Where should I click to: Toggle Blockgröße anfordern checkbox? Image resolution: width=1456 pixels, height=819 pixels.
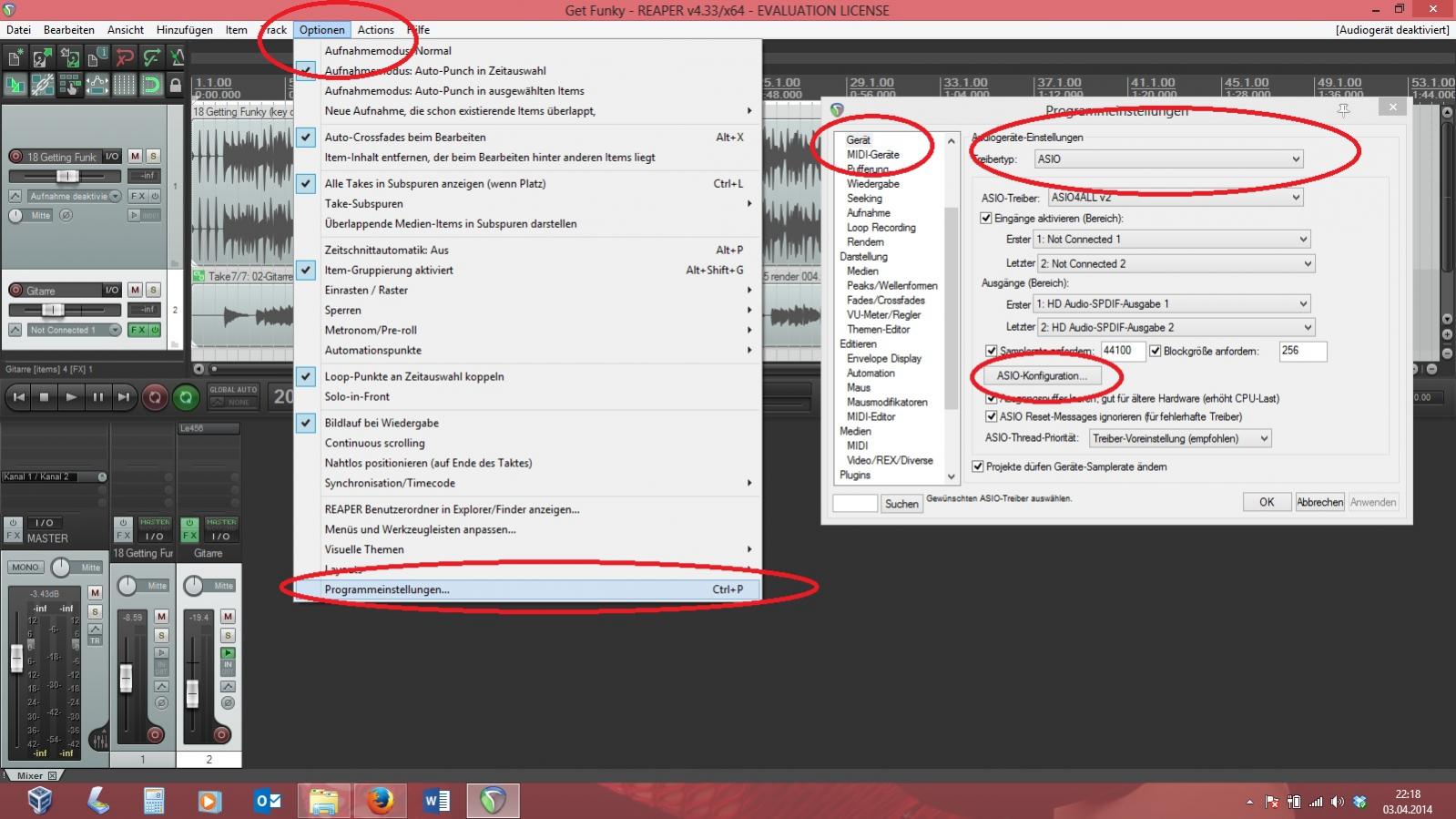(x=1155, y=351)
